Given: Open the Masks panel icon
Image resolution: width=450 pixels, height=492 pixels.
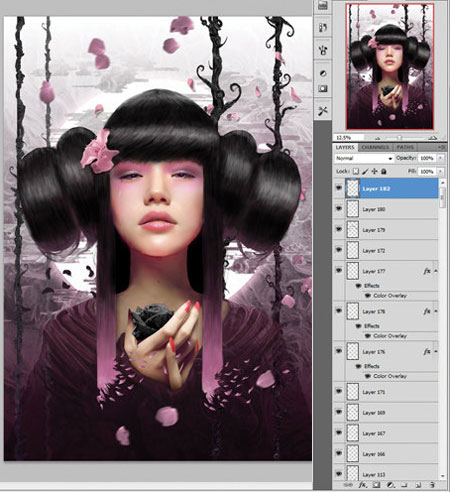Looking at the screenshot, I should (x=322, y=89).
